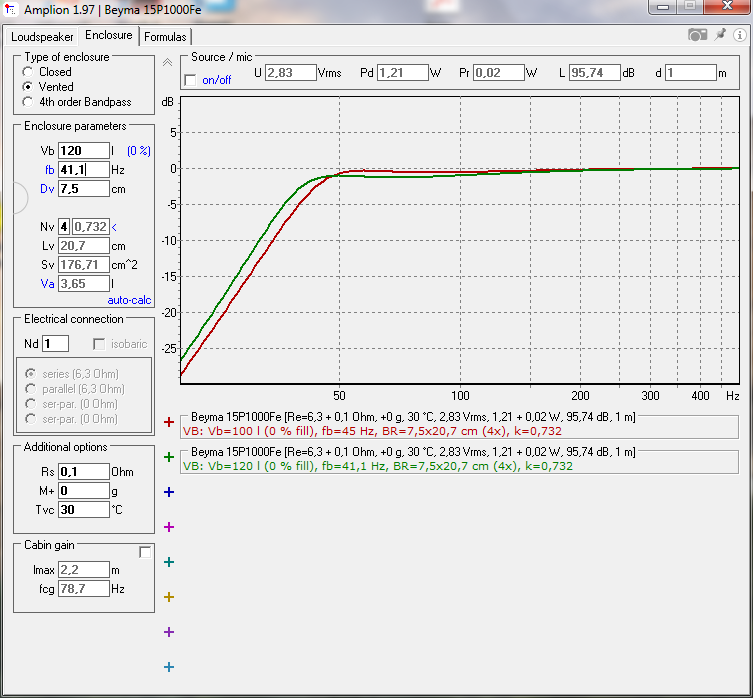Enable the Cabin gain checkbox
Screen dimensions: 753x698
(145, 552)
